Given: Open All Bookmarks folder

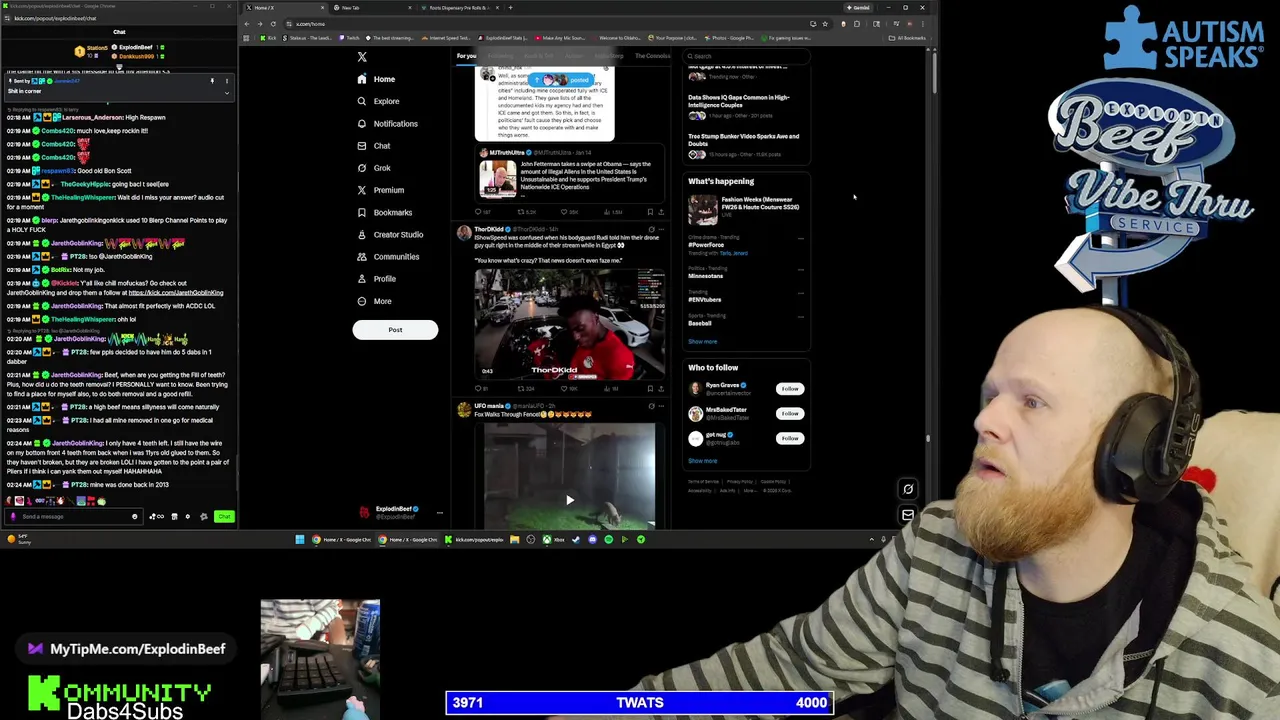Looking at the screenshot, I should pyautogui.click(x=908, y=38).
